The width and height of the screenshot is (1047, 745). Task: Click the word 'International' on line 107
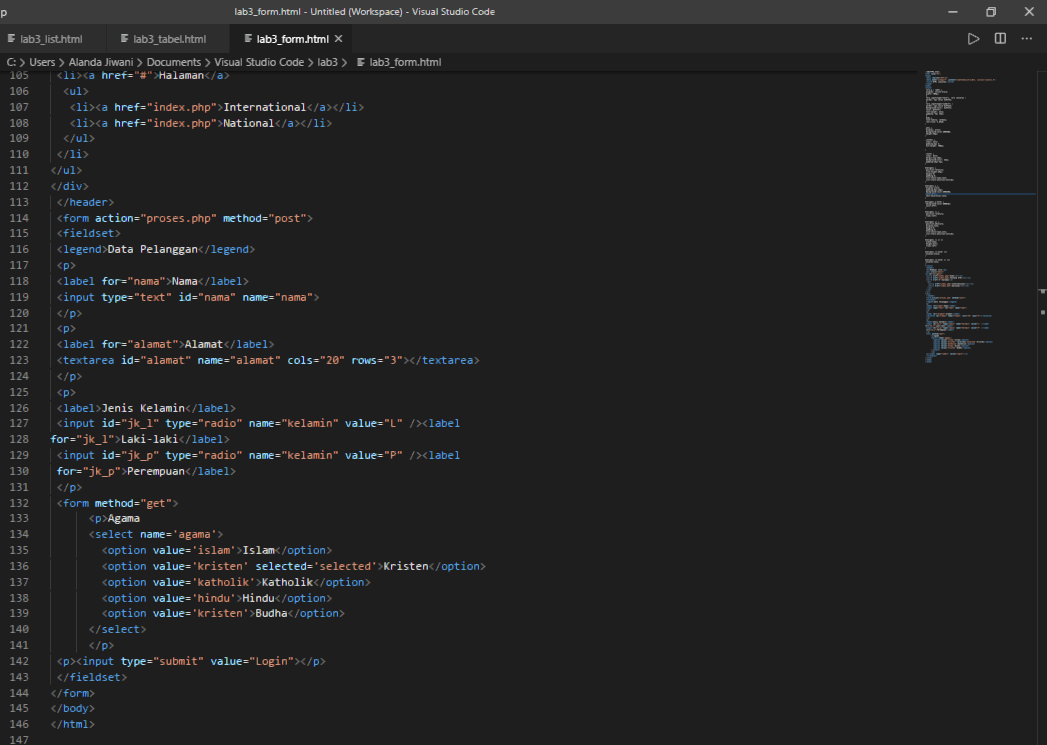coord(265,107)
